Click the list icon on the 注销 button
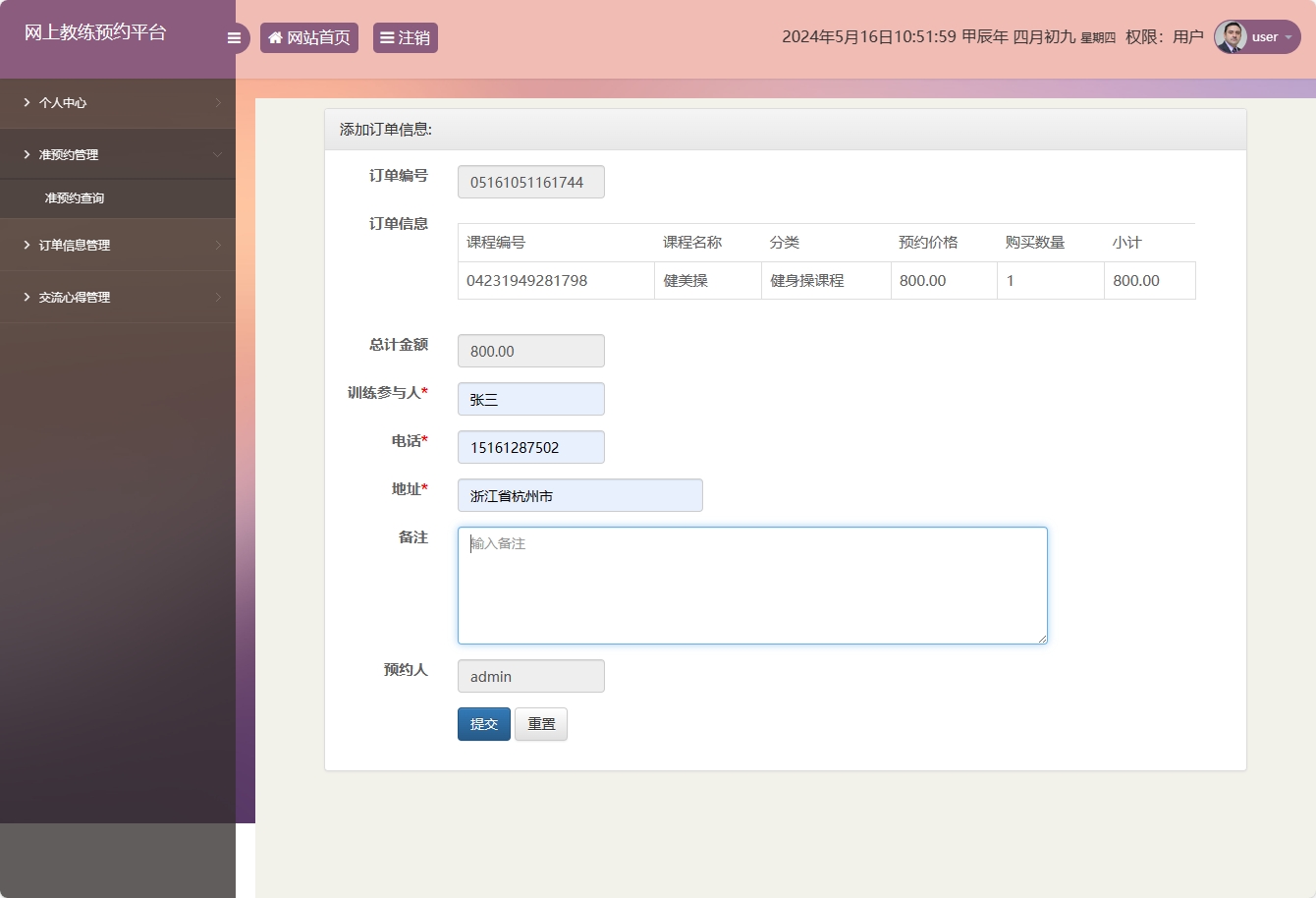 (x=386, y=37)
